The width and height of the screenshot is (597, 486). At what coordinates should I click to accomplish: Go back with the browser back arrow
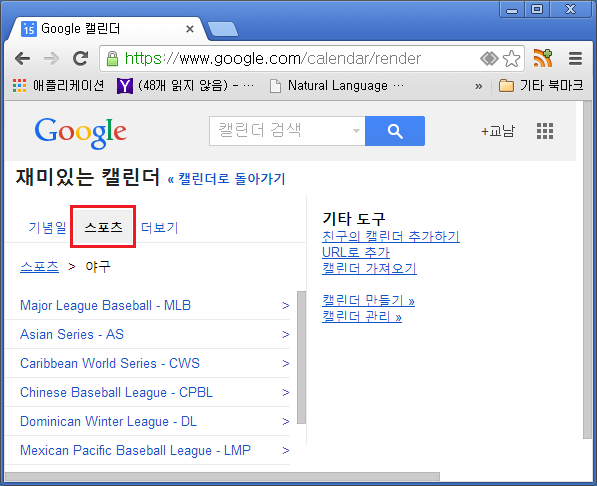point(22,59)
